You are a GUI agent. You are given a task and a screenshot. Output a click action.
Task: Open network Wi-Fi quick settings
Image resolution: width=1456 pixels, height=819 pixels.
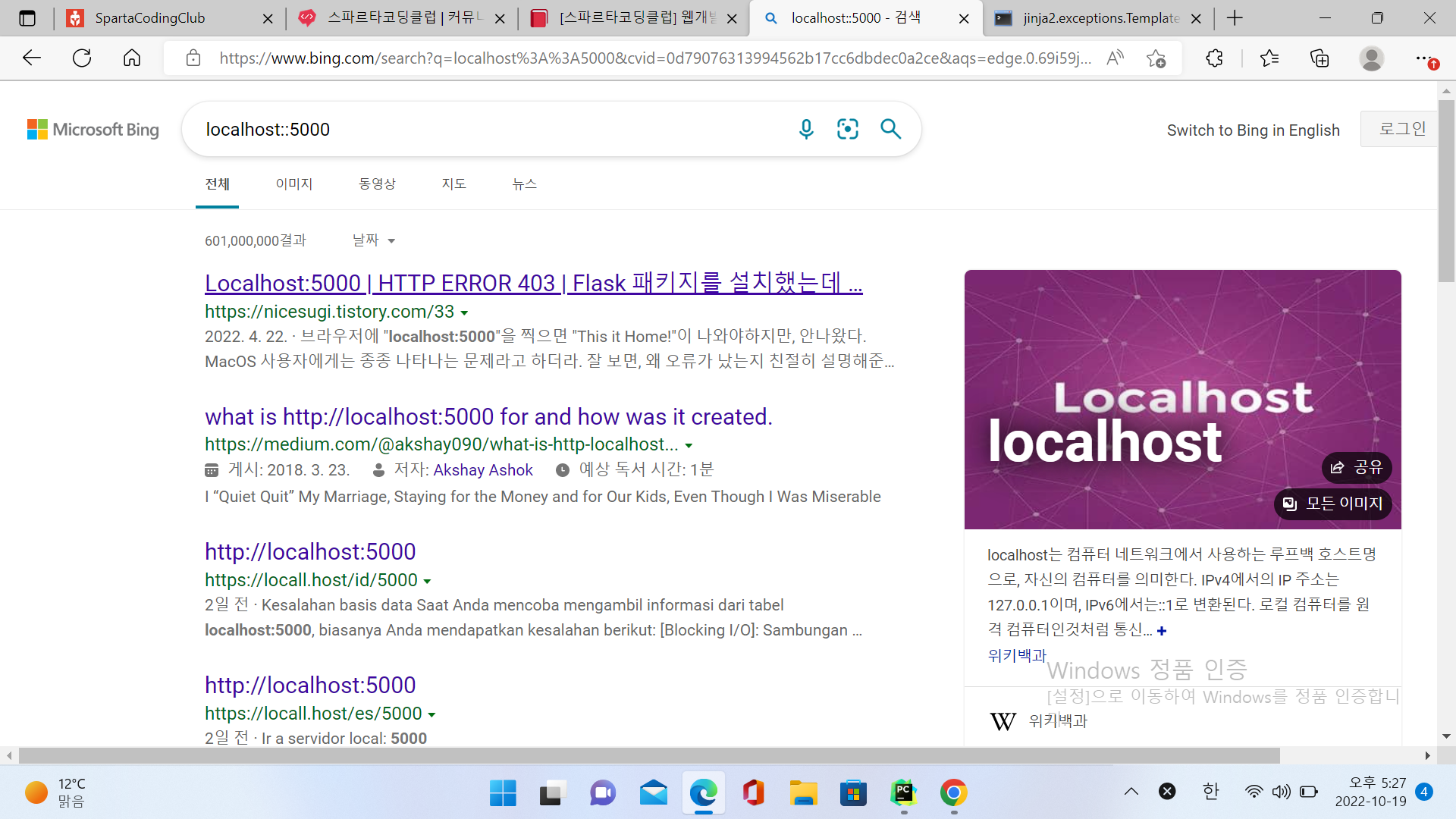[1254, 792]
